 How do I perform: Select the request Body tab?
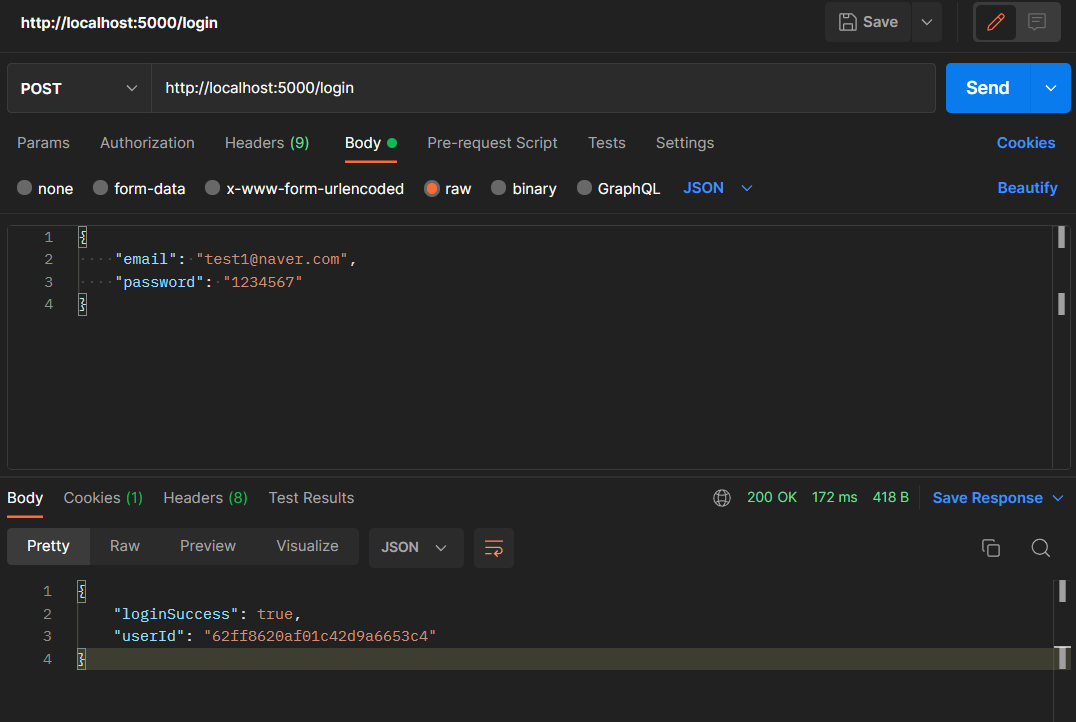[371, 143]
